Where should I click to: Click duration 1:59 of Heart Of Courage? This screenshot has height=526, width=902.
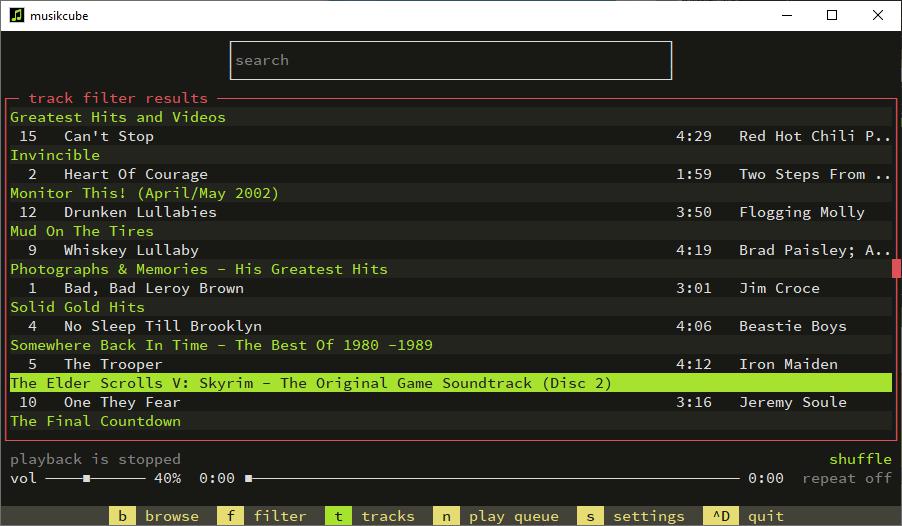(x=694, y=174)
